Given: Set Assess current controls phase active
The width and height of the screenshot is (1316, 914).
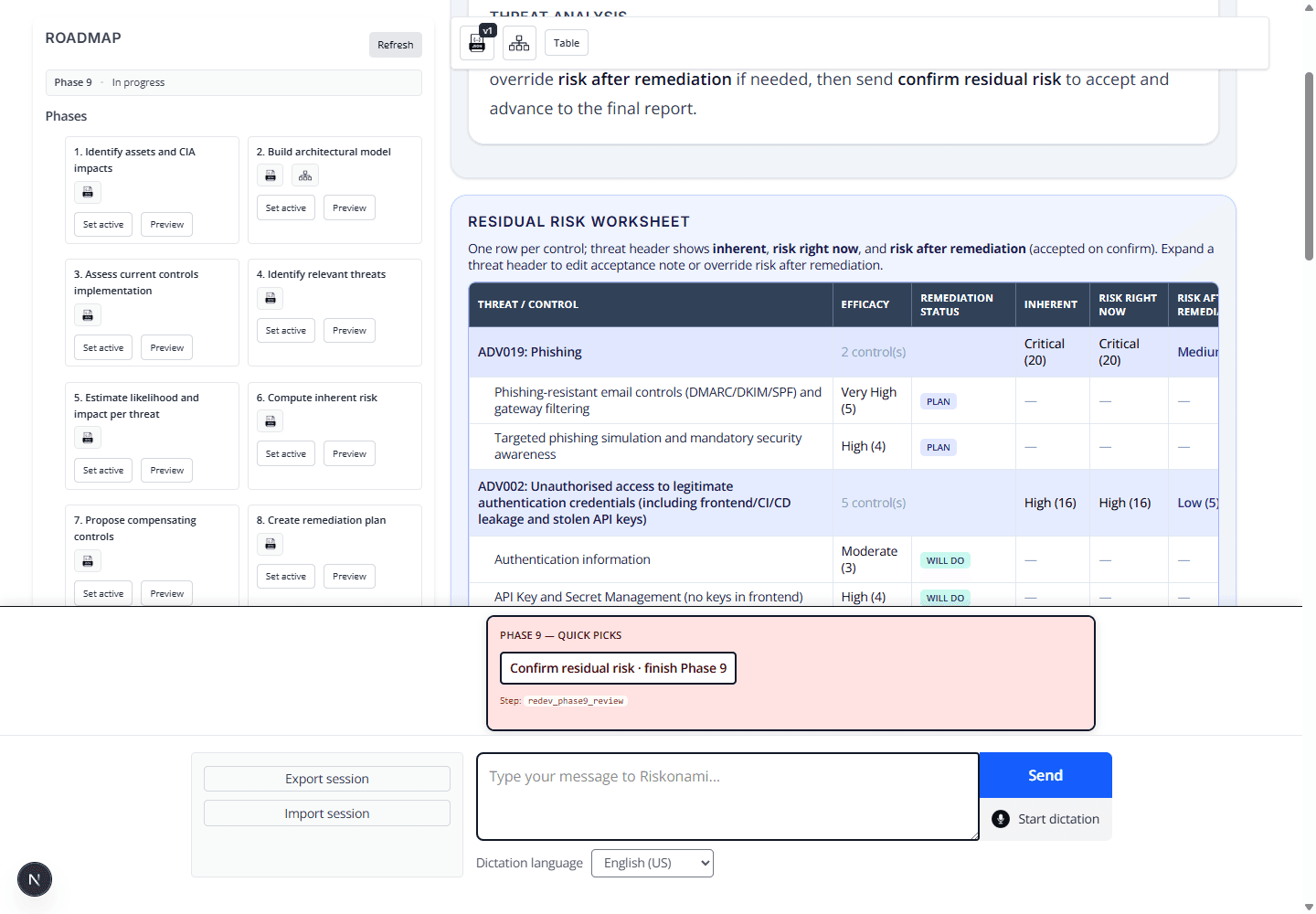Looking at the screenshot, I should [103, 348].
